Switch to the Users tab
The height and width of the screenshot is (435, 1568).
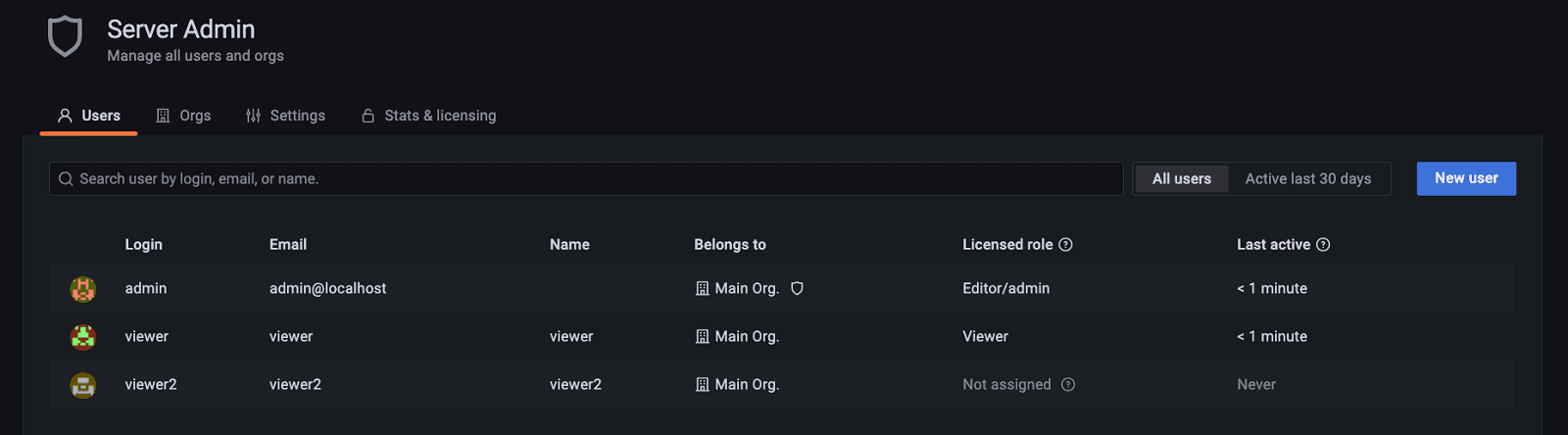[89, 116]
